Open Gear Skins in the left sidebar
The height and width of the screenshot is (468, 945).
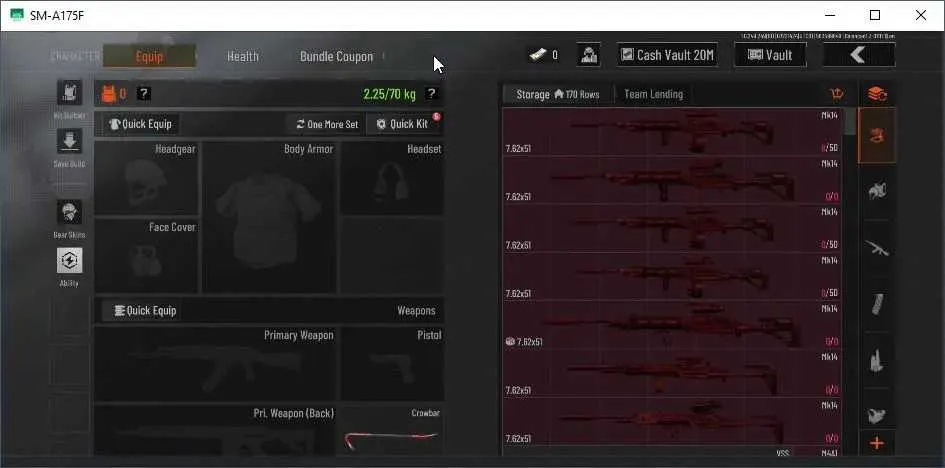69,213
